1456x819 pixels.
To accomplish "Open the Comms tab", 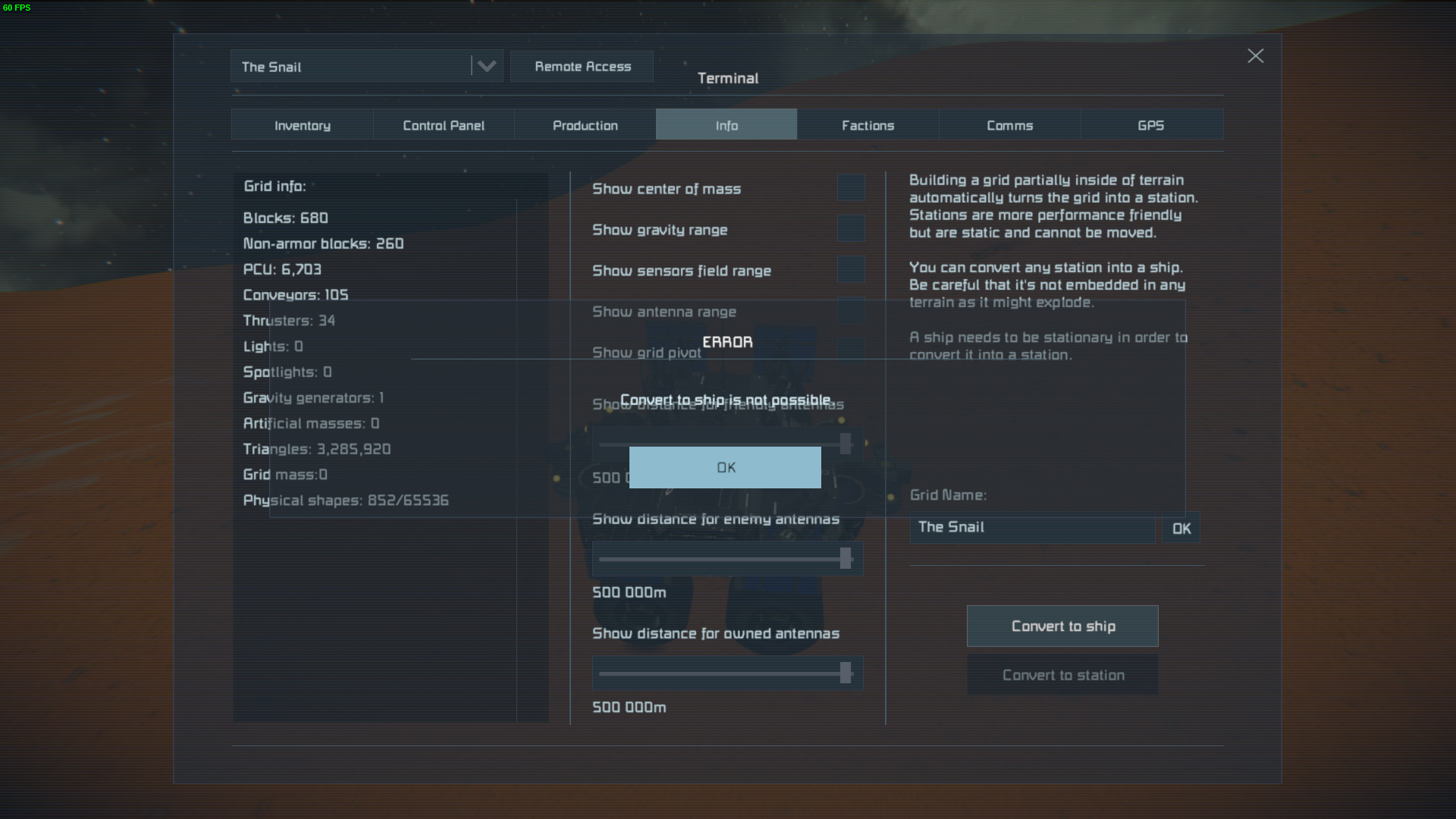I will [x=1009, y=125].
